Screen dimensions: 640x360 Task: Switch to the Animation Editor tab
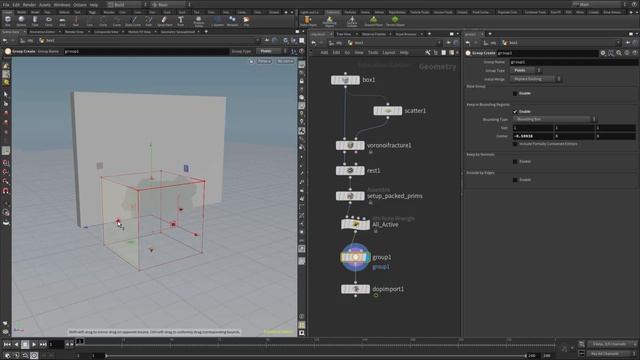click(42, 32)
